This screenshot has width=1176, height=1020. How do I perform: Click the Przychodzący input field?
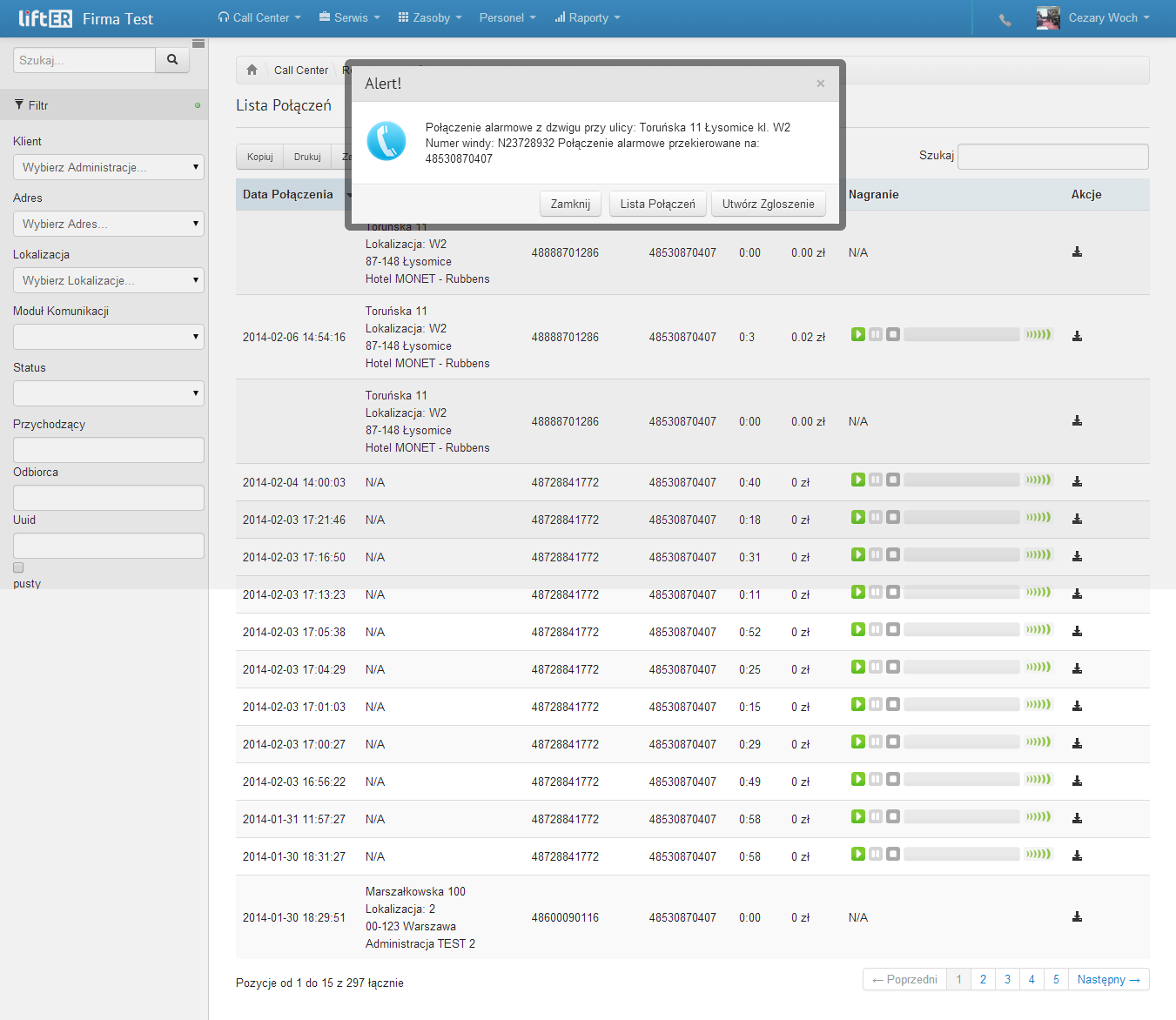(x=109, y=450)
